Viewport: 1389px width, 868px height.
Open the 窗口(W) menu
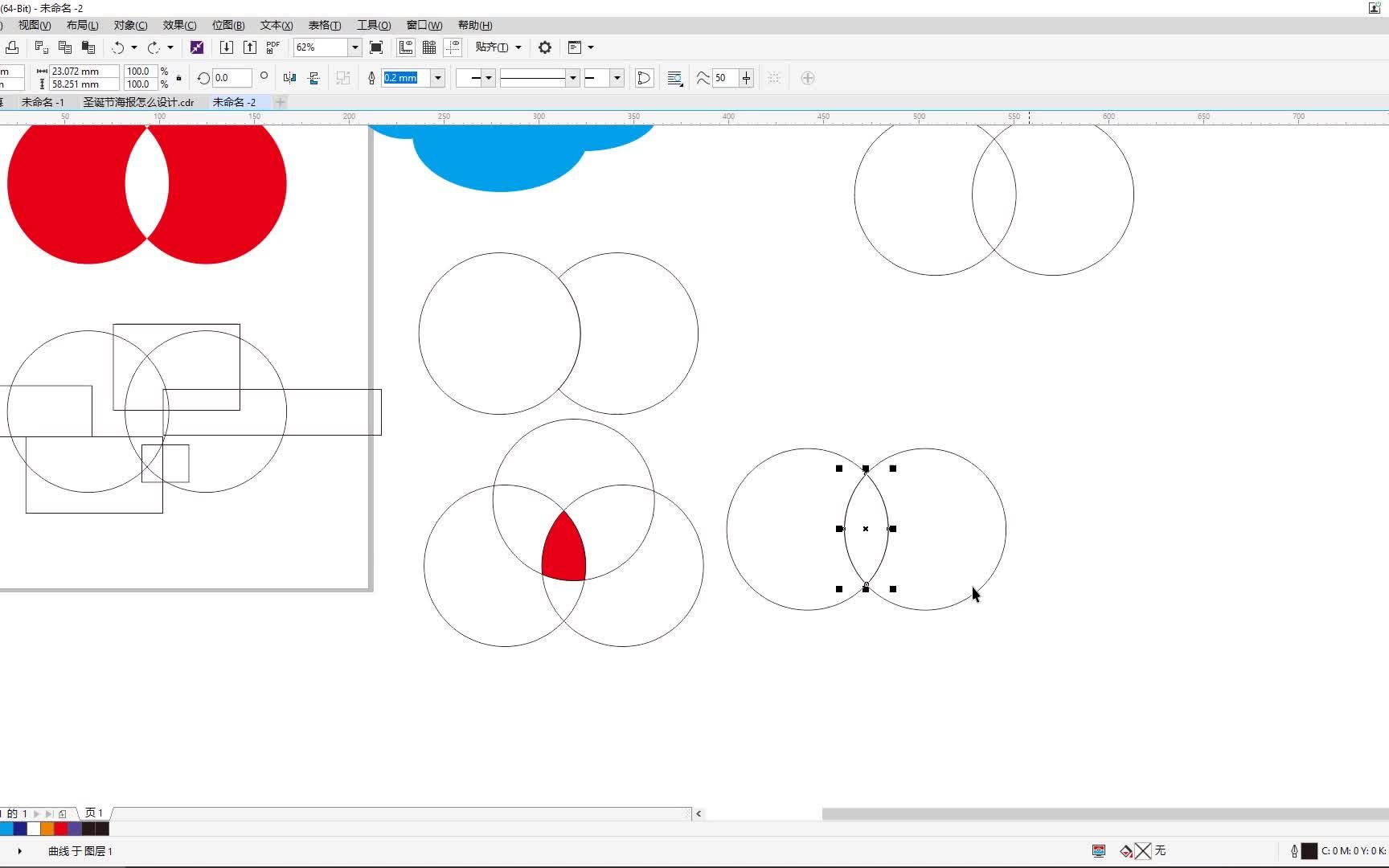(424, 25)
